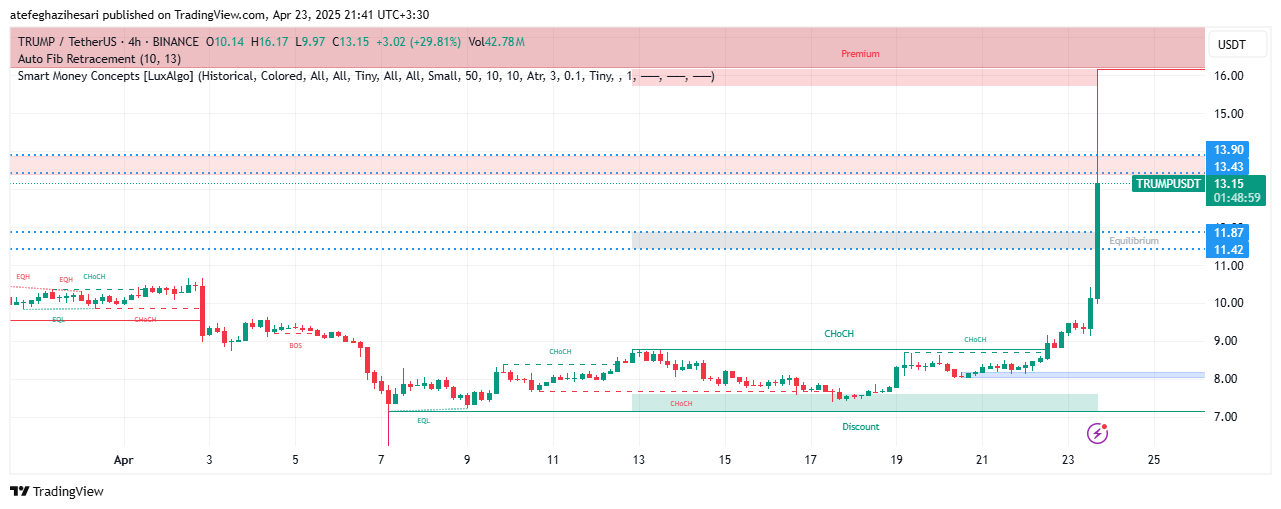Click date 25 on the time axis
The image size is (1281, 509).
point(1155,461)
